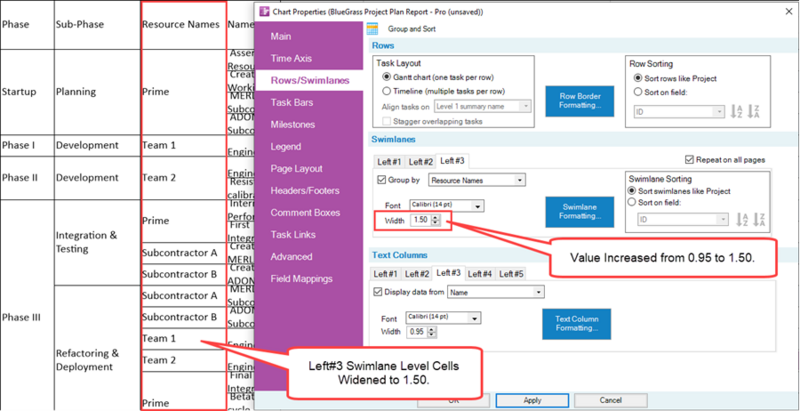Viewport: 800px width, 411px height.
Task: Open the Rows/Swimlanes page
Action: (x=310, y=81)
